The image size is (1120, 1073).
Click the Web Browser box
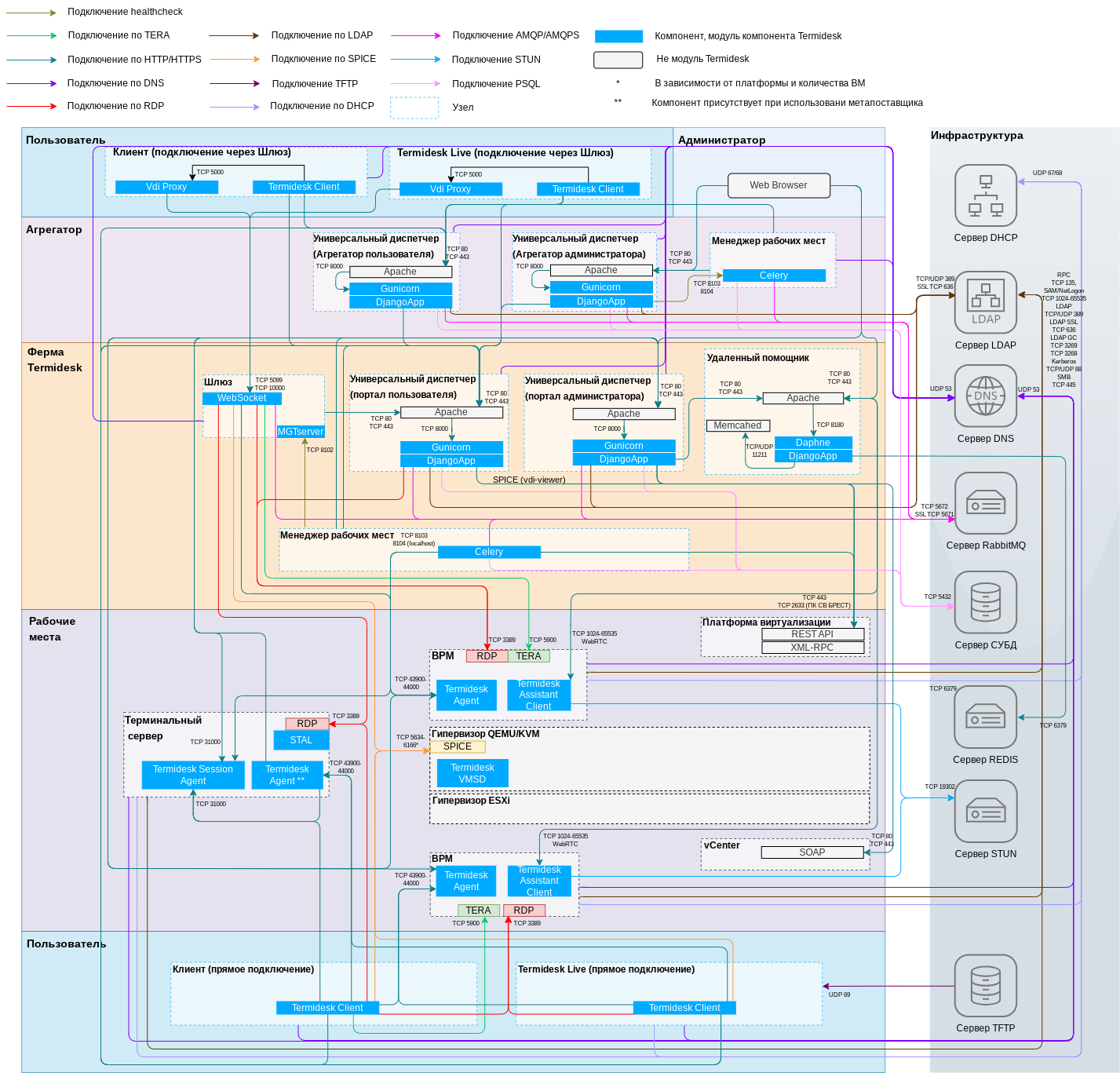point(779,185)
